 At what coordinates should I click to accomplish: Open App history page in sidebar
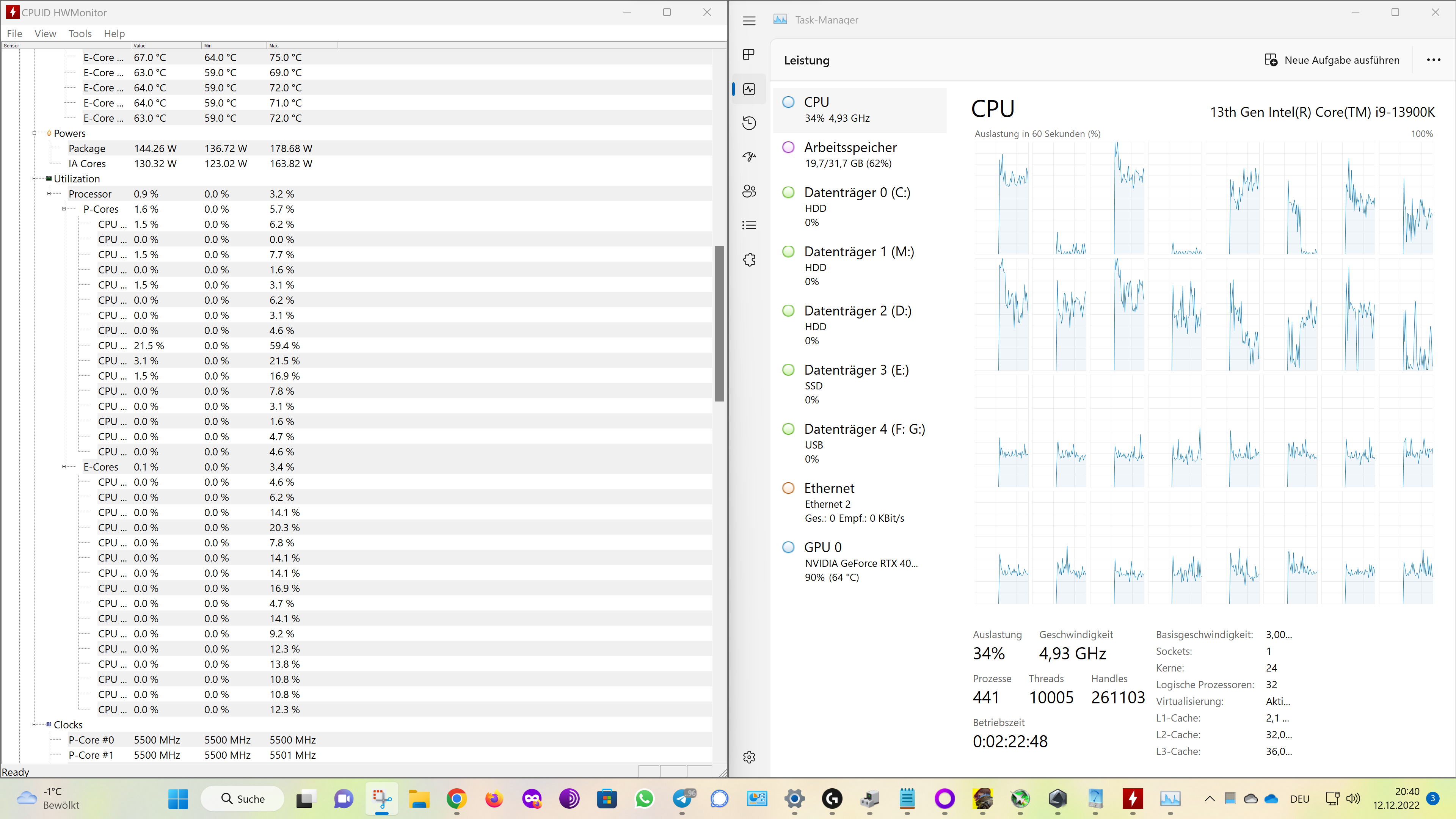[x=749, y=123]
